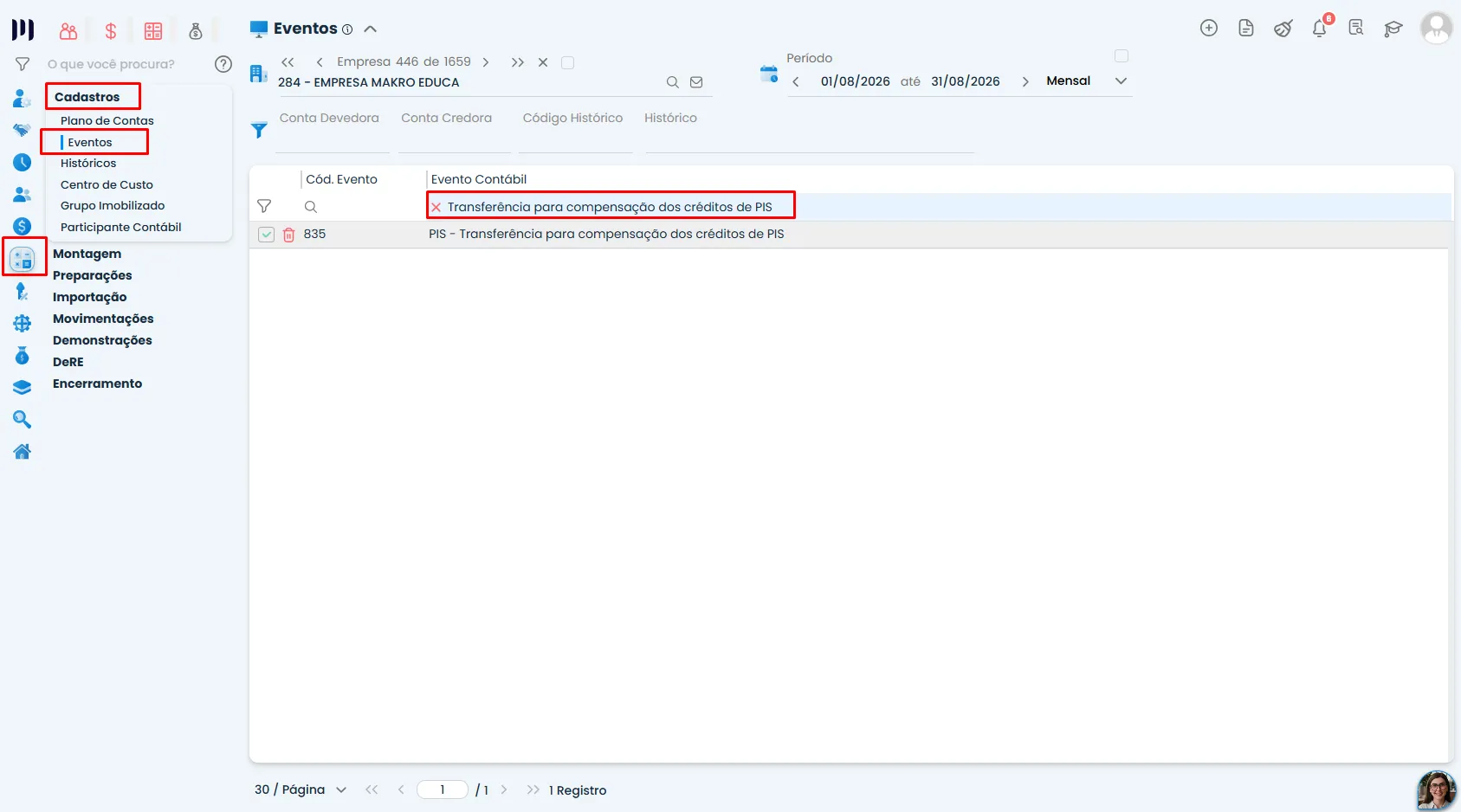The width and height of the screenshot is (1461, 812).
Task: Open the graduation cap training icon
Action: click(x=1393, y=29)
